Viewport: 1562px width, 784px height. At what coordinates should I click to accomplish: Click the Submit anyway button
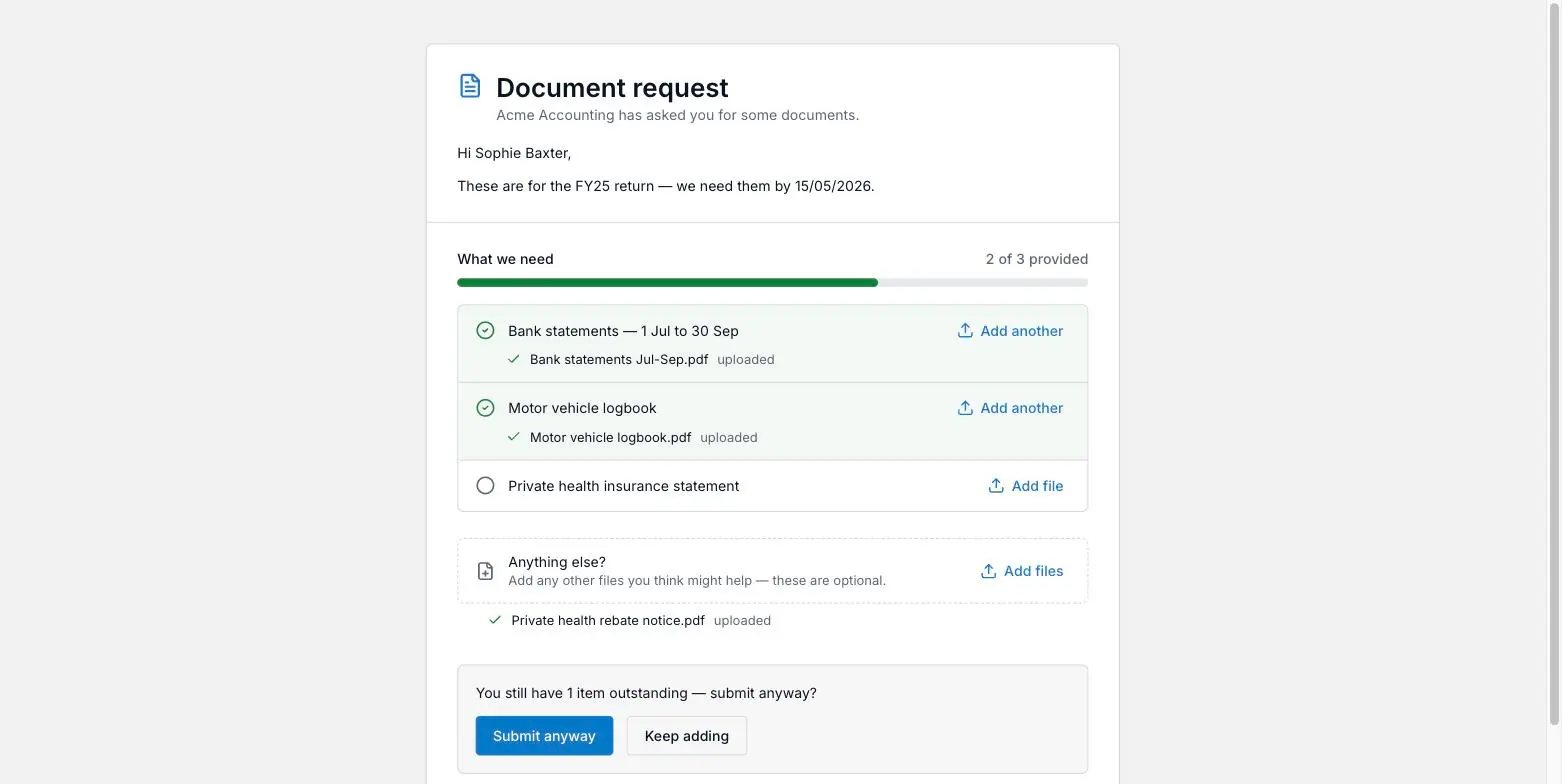[x=544, y=736]
